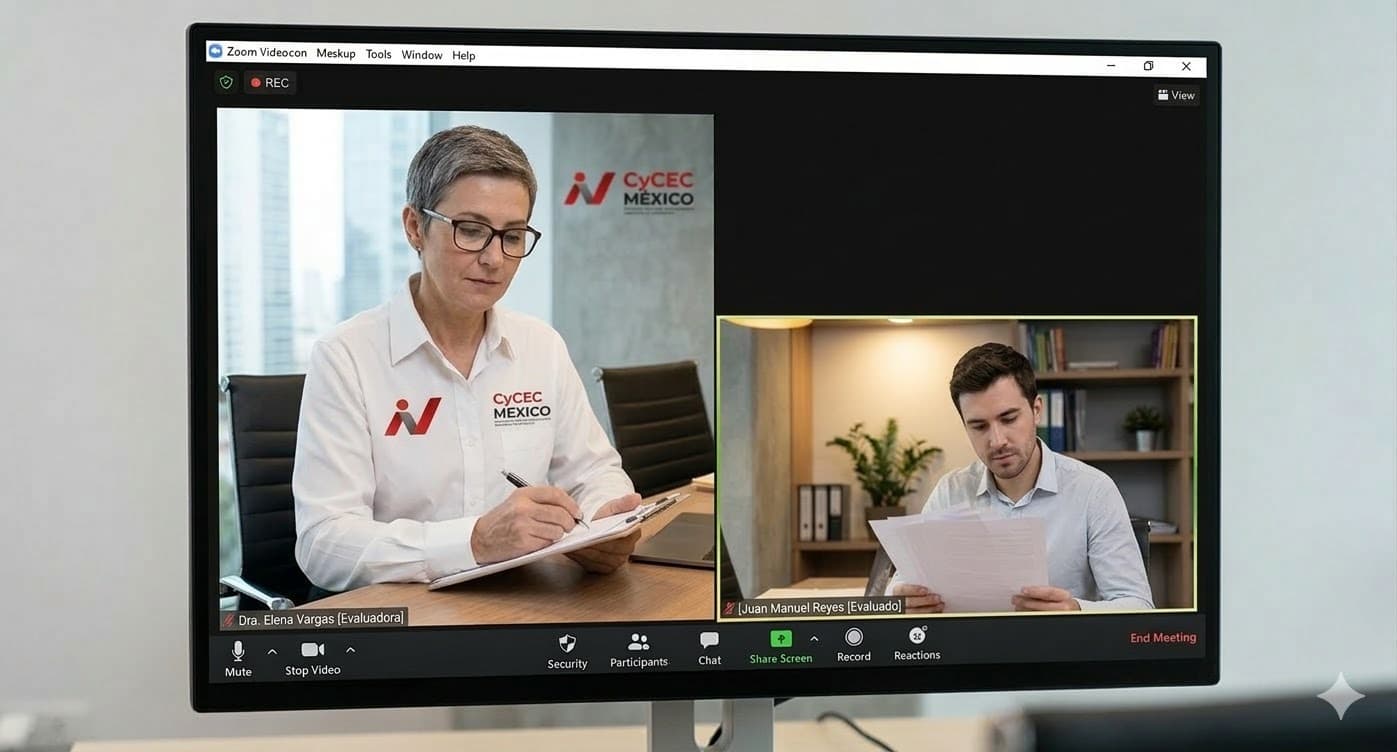Viewport: 1397px width, 752px height.
Task: Click the green Share Screen icon
Action: coord(780,638)
